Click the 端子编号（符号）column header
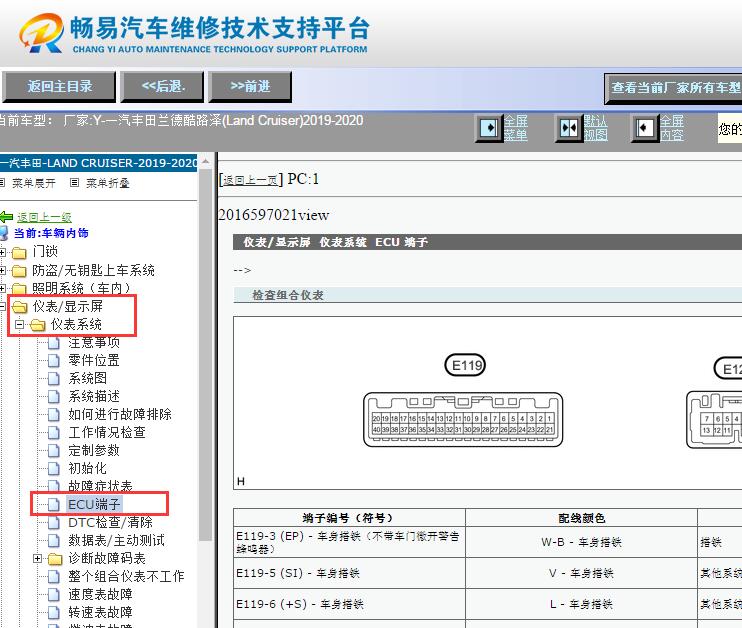The width and height of the screenshot is (742, 628). (x=349, y=518)
